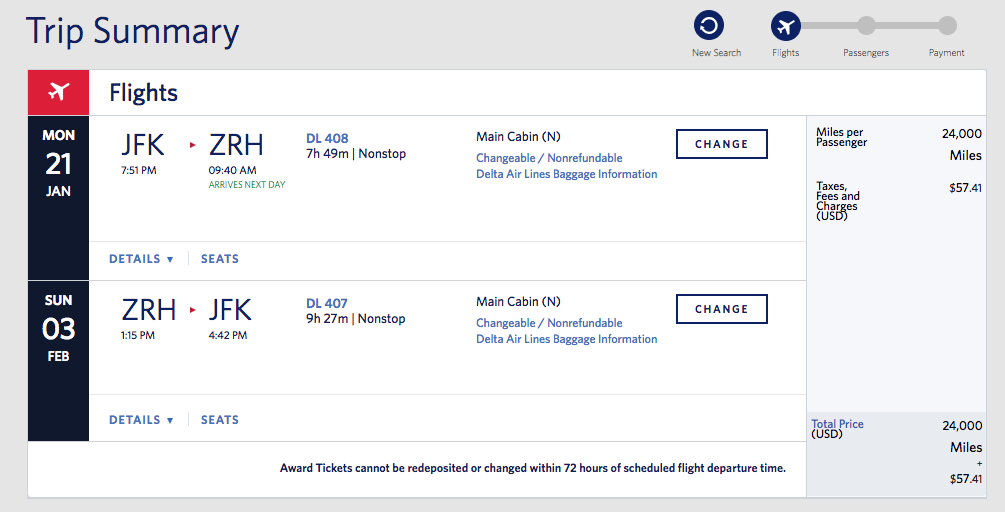
Task: Click the Total Price link
Action: click(x=837, y=424)
